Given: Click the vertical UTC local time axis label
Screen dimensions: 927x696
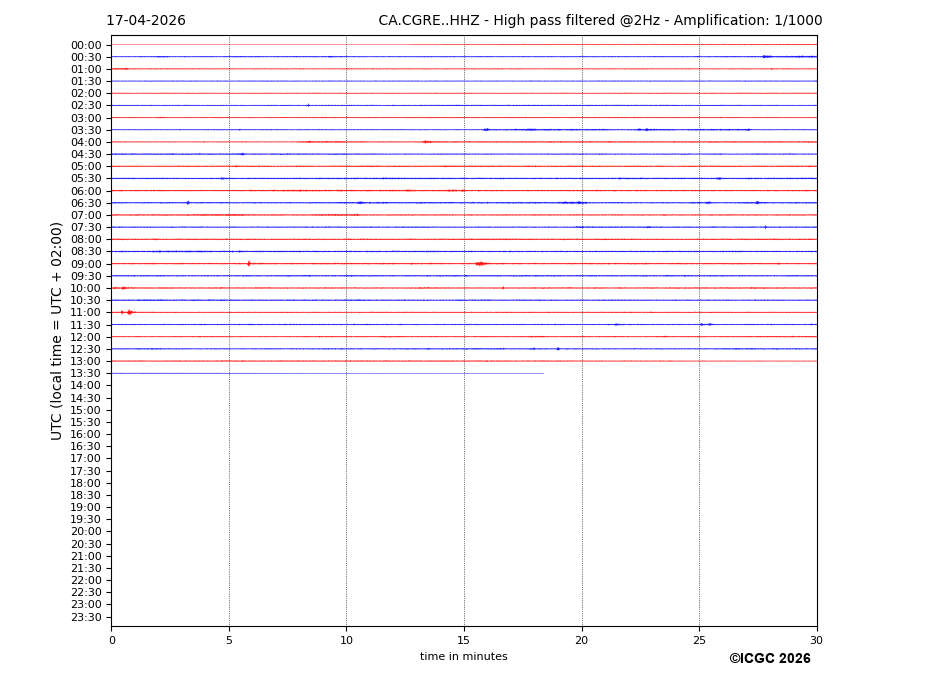Looking at the screenshot, I should (57, 331).
